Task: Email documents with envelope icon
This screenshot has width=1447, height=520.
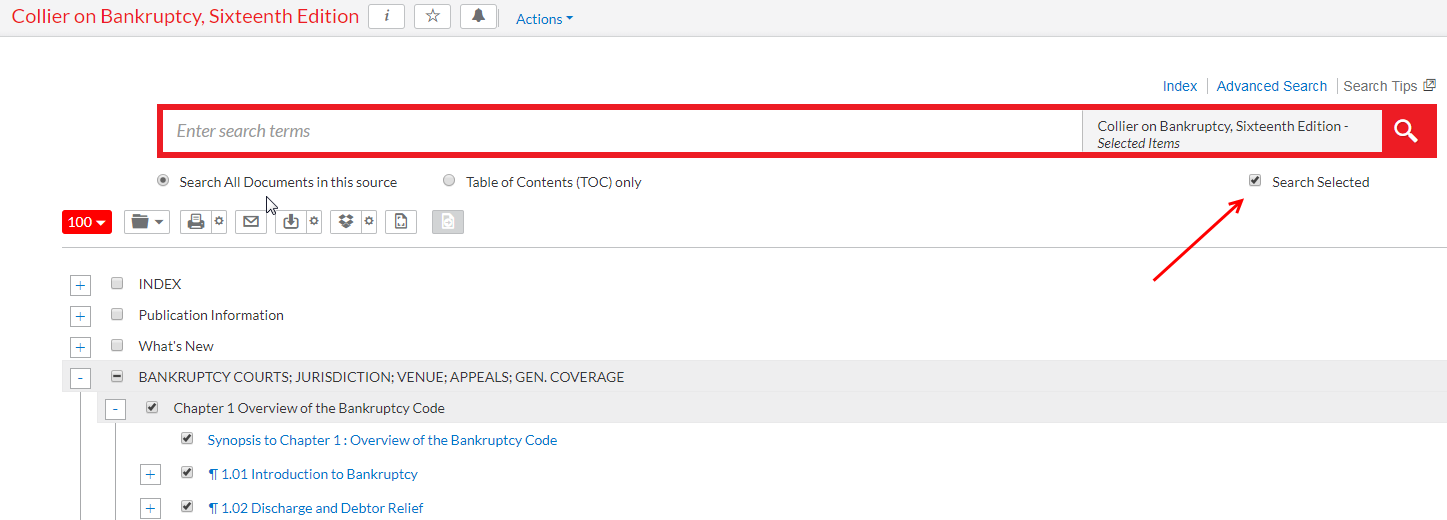Action: (251, 222)
